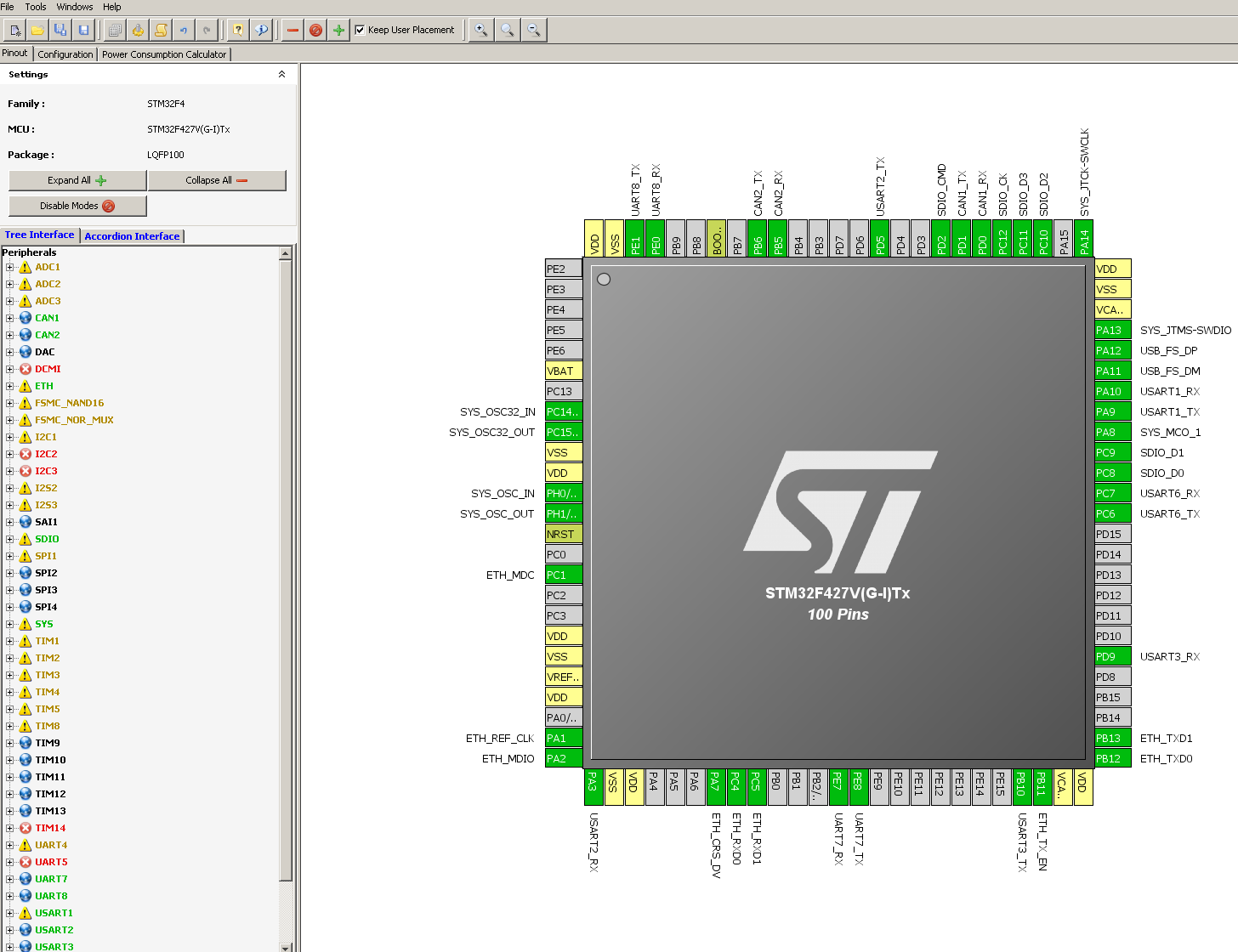Image resolution: width=1238 pixels, height=952 pixels.
Task: Click the Undo arrow icon
Action: pos(184,30)
